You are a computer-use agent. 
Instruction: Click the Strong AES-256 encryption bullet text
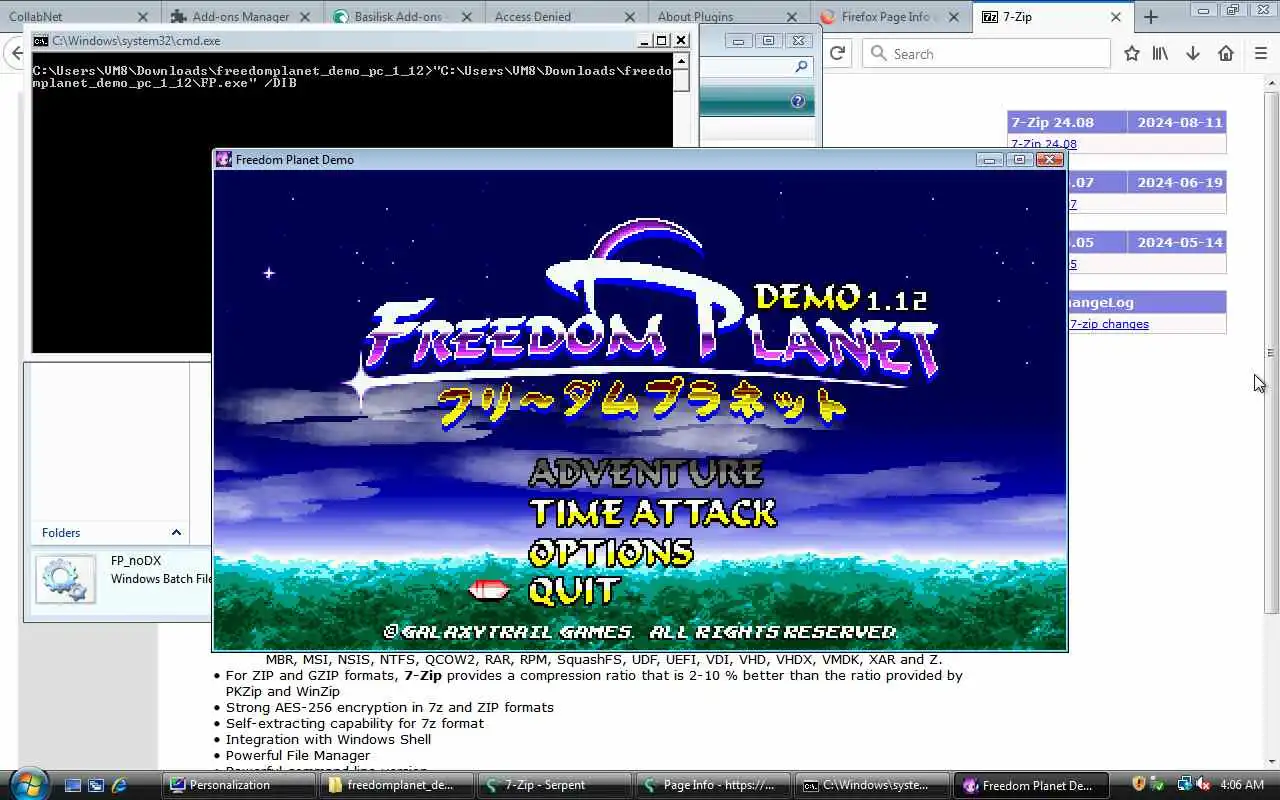tap(389, 707)
